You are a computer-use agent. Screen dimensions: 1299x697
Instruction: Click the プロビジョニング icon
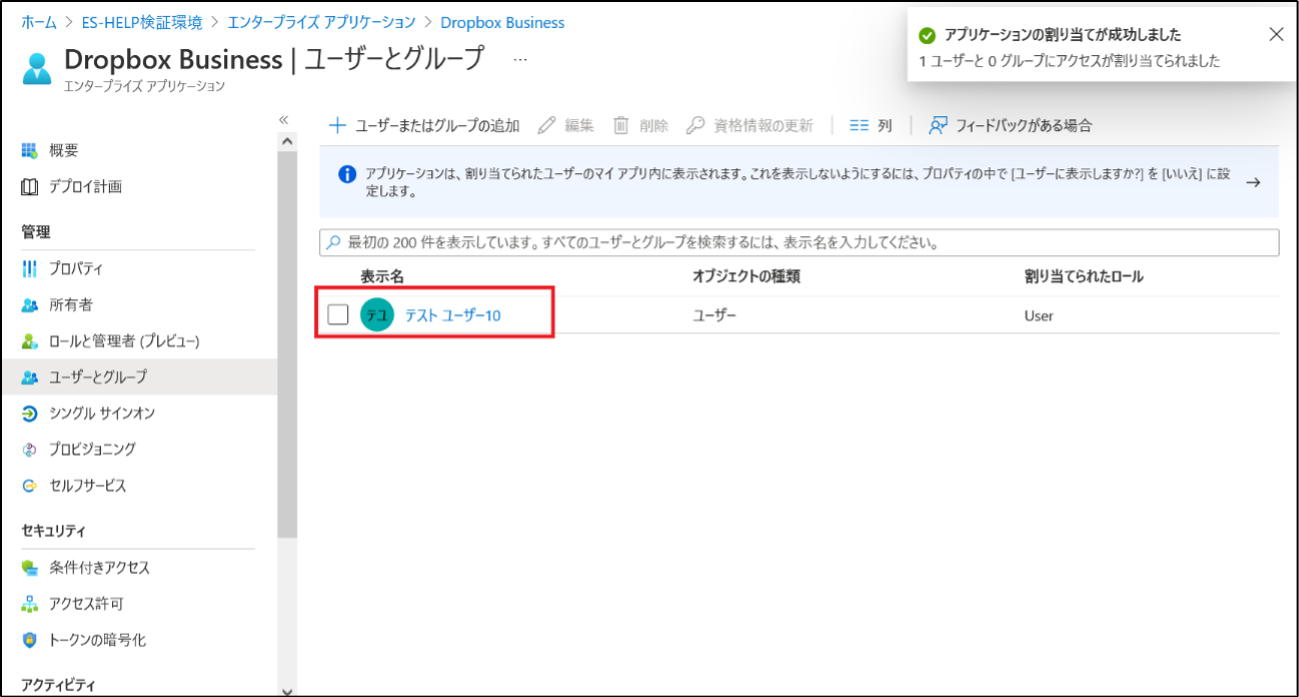30,449
